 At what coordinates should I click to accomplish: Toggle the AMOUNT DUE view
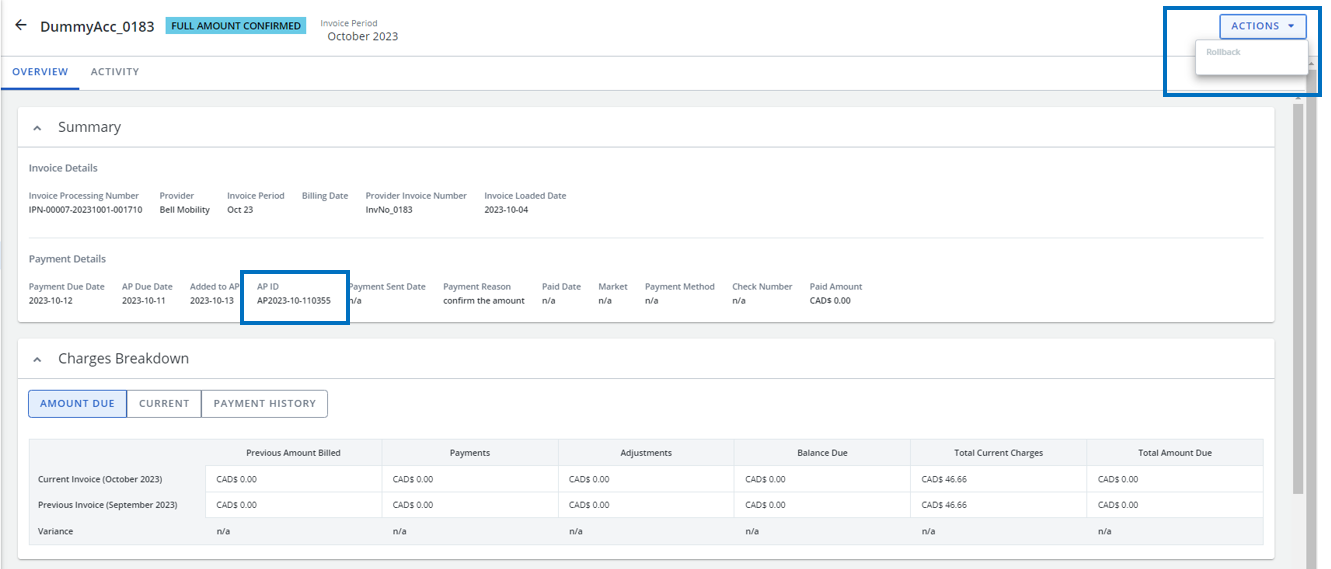(77, 404)
